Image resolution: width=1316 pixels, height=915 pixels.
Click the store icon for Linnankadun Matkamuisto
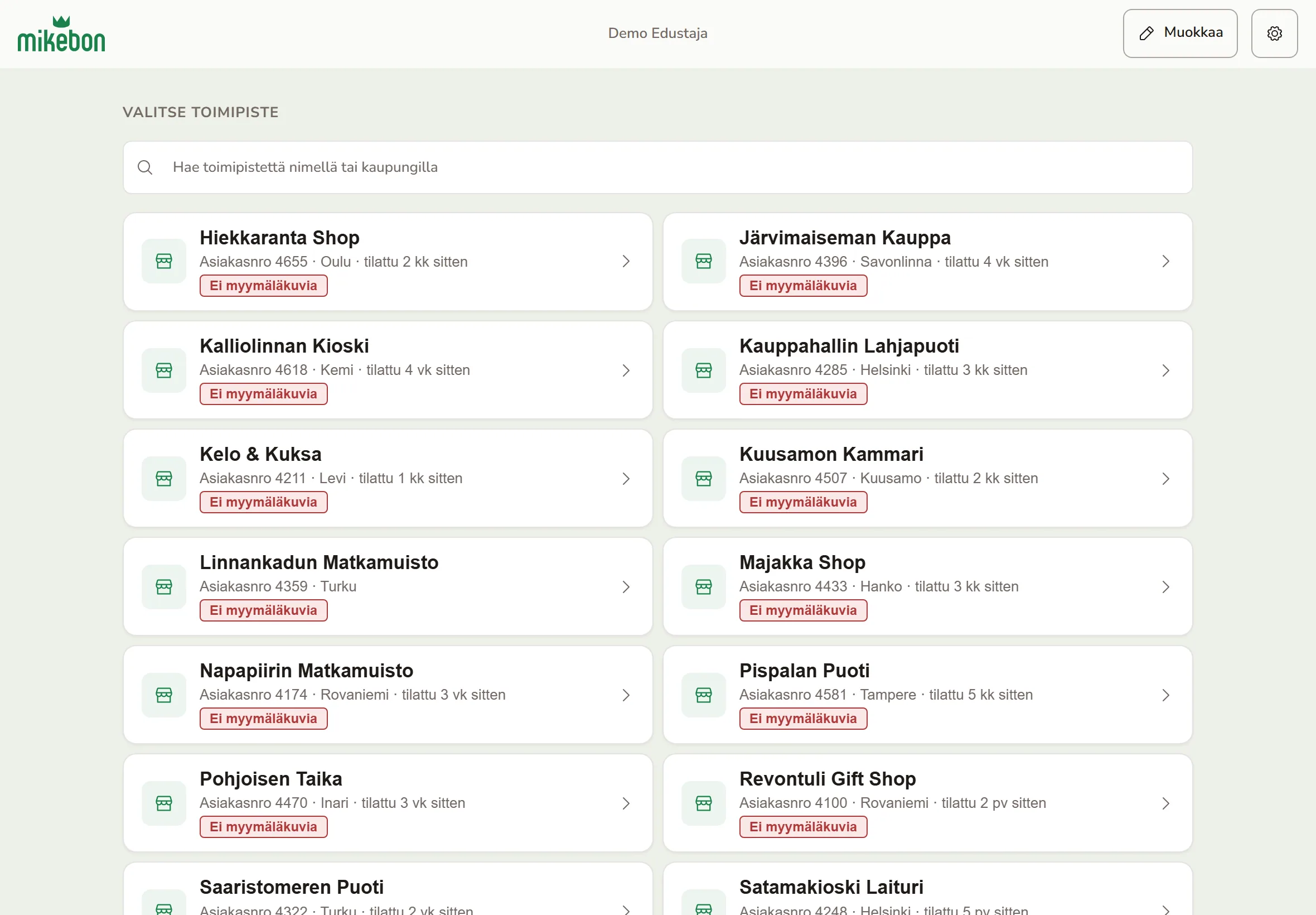coord(164,587)
